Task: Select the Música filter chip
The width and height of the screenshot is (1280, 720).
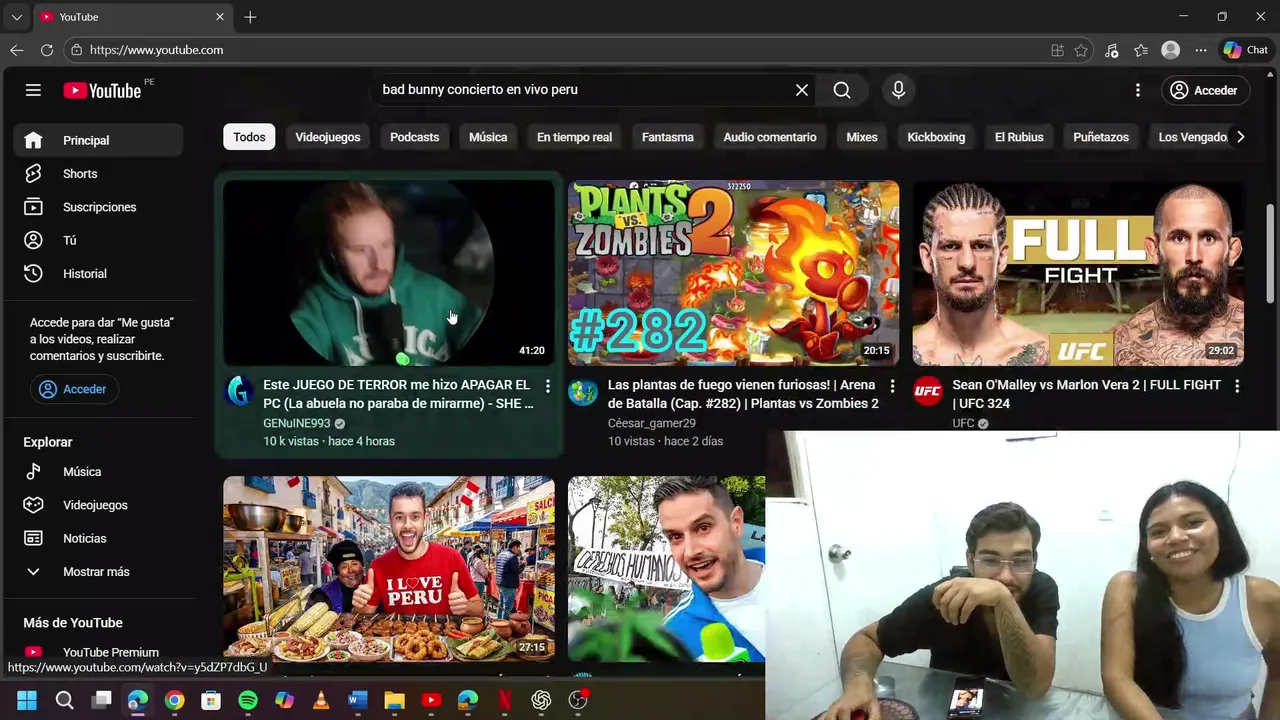Action: (x=488, y=137)
